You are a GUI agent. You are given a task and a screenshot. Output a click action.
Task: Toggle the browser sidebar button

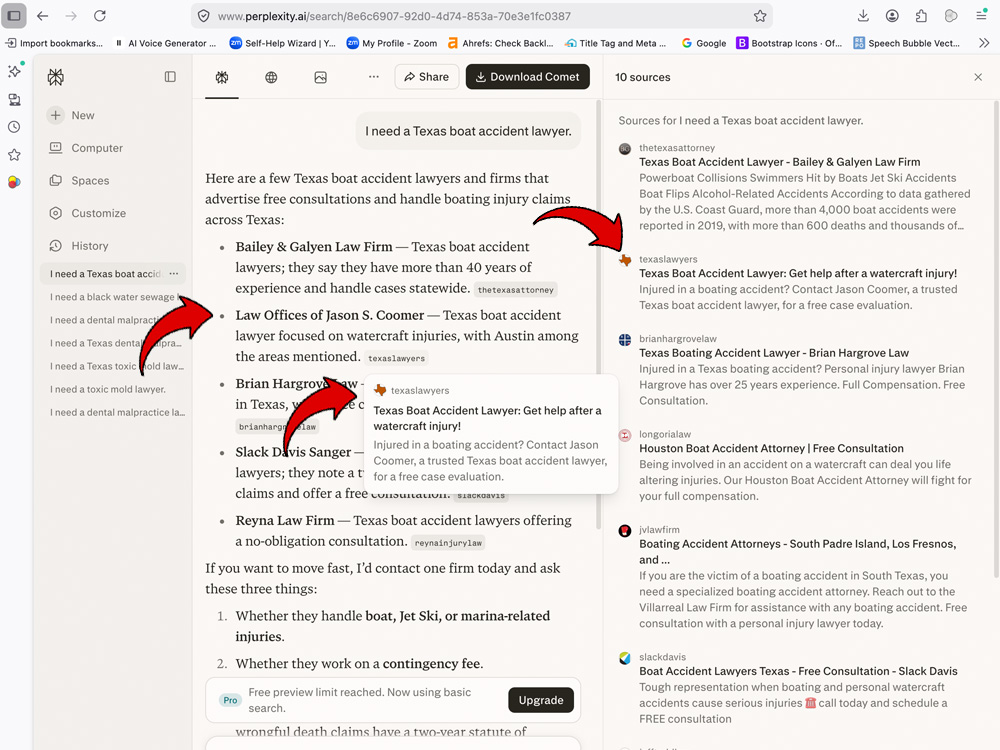[14, 16]
